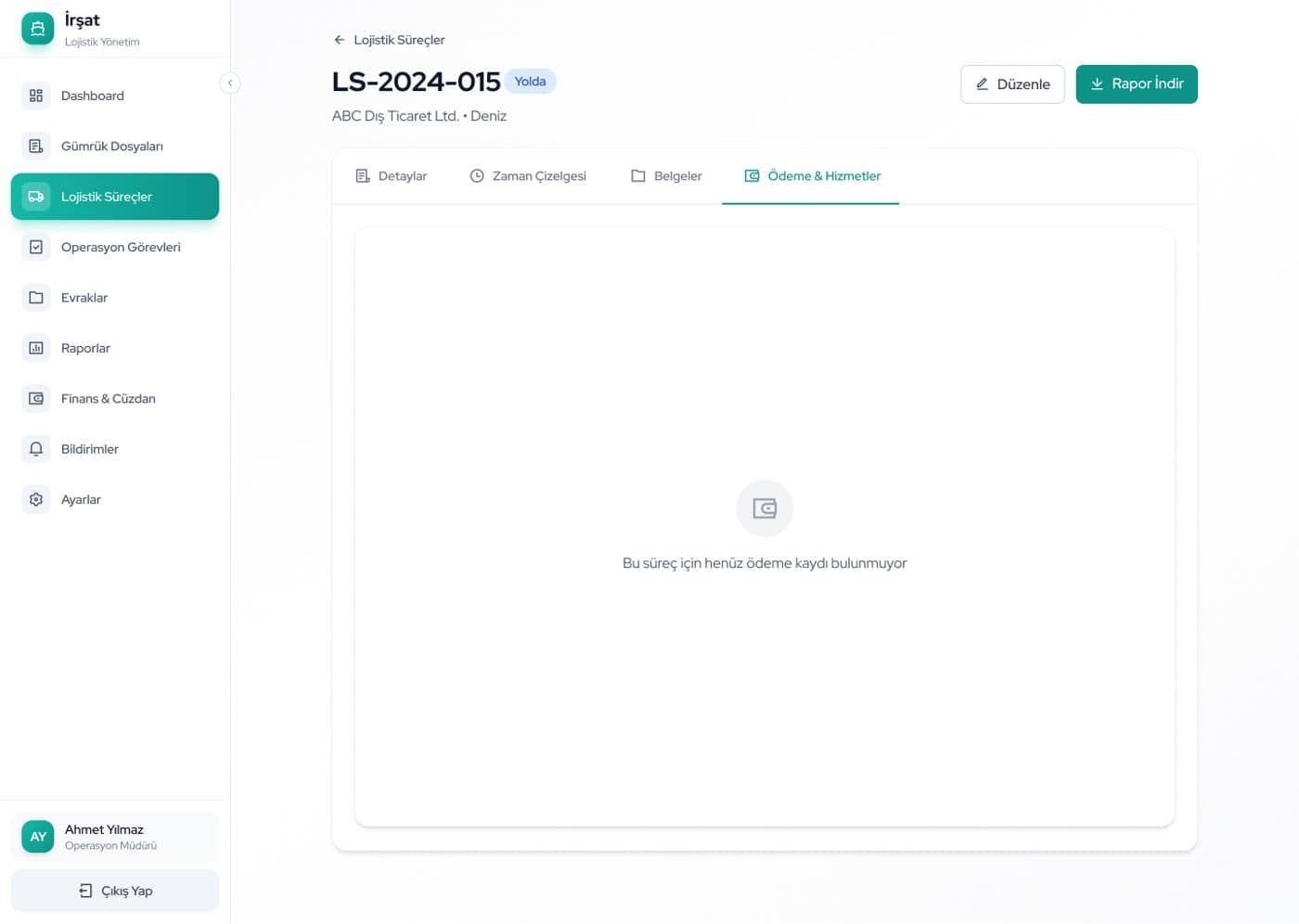The image size is (1299, 924).
Task: Click the Operasyon Görevleri checklist icon
Action: coord(36,247)
